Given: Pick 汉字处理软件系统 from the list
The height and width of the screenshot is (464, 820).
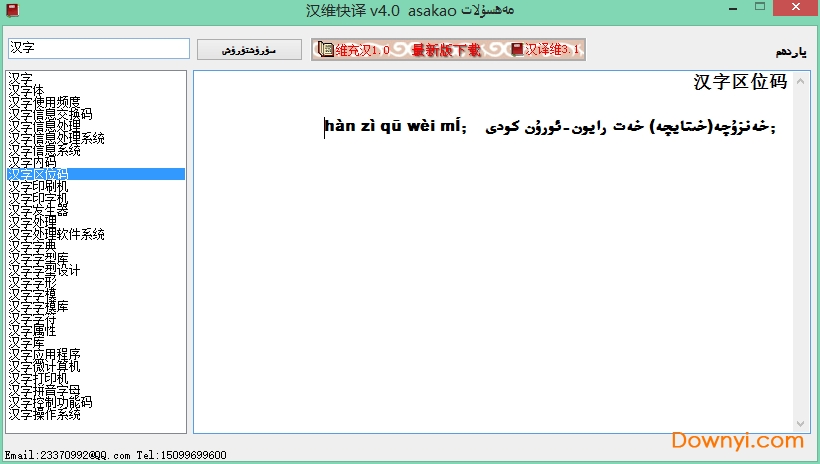Looking at the screenshot, I should [x=56, y=234].
